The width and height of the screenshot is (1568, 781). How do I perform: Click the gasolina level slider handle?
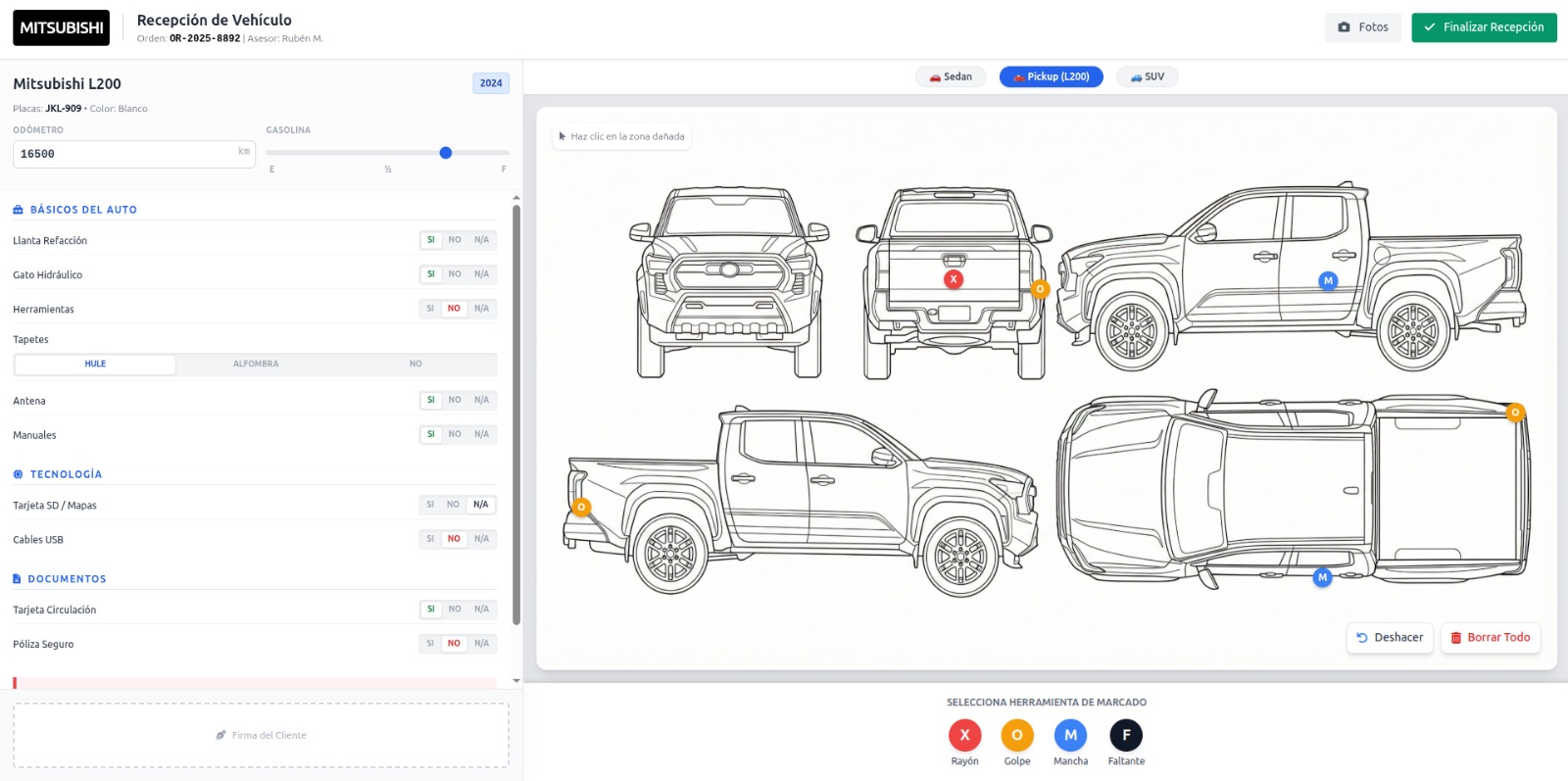(x=446, y=153)
